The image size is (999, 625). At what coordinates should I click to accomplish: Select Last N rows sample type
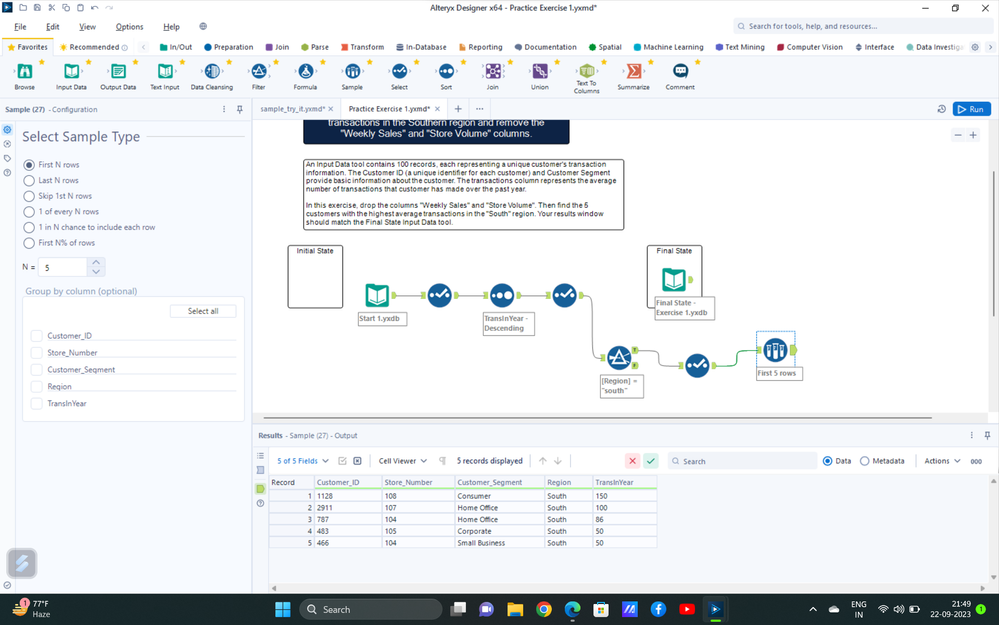29,180
